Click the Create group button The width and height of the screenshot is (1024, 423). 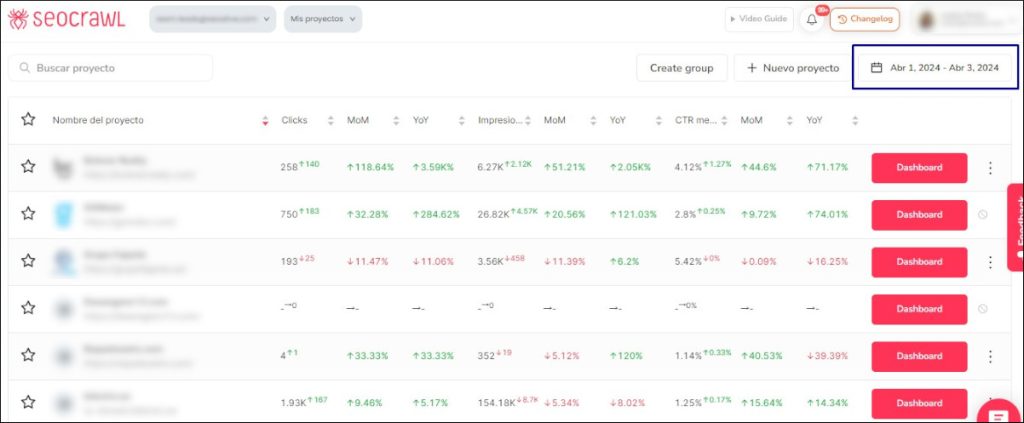click(681, 68)
